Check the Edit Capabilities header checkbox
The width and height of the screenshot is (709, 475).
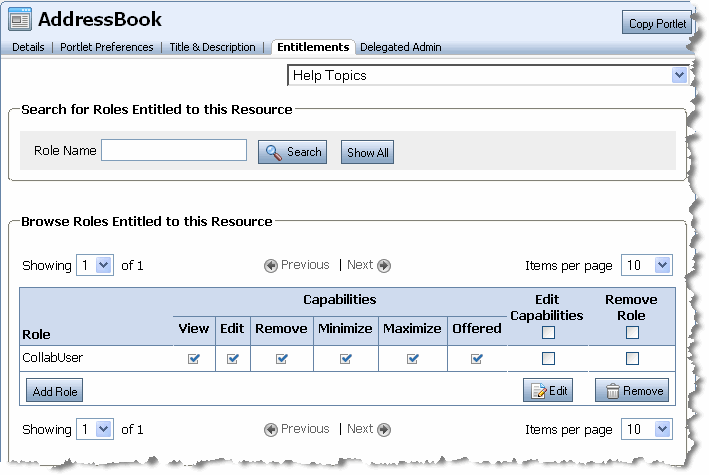pos(548,333)
